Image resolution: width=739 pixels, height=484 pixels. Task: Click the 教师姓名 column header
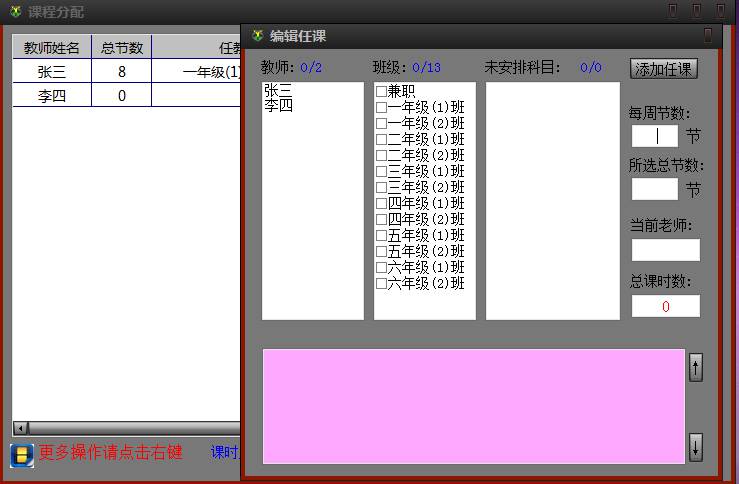click(52, 47)
